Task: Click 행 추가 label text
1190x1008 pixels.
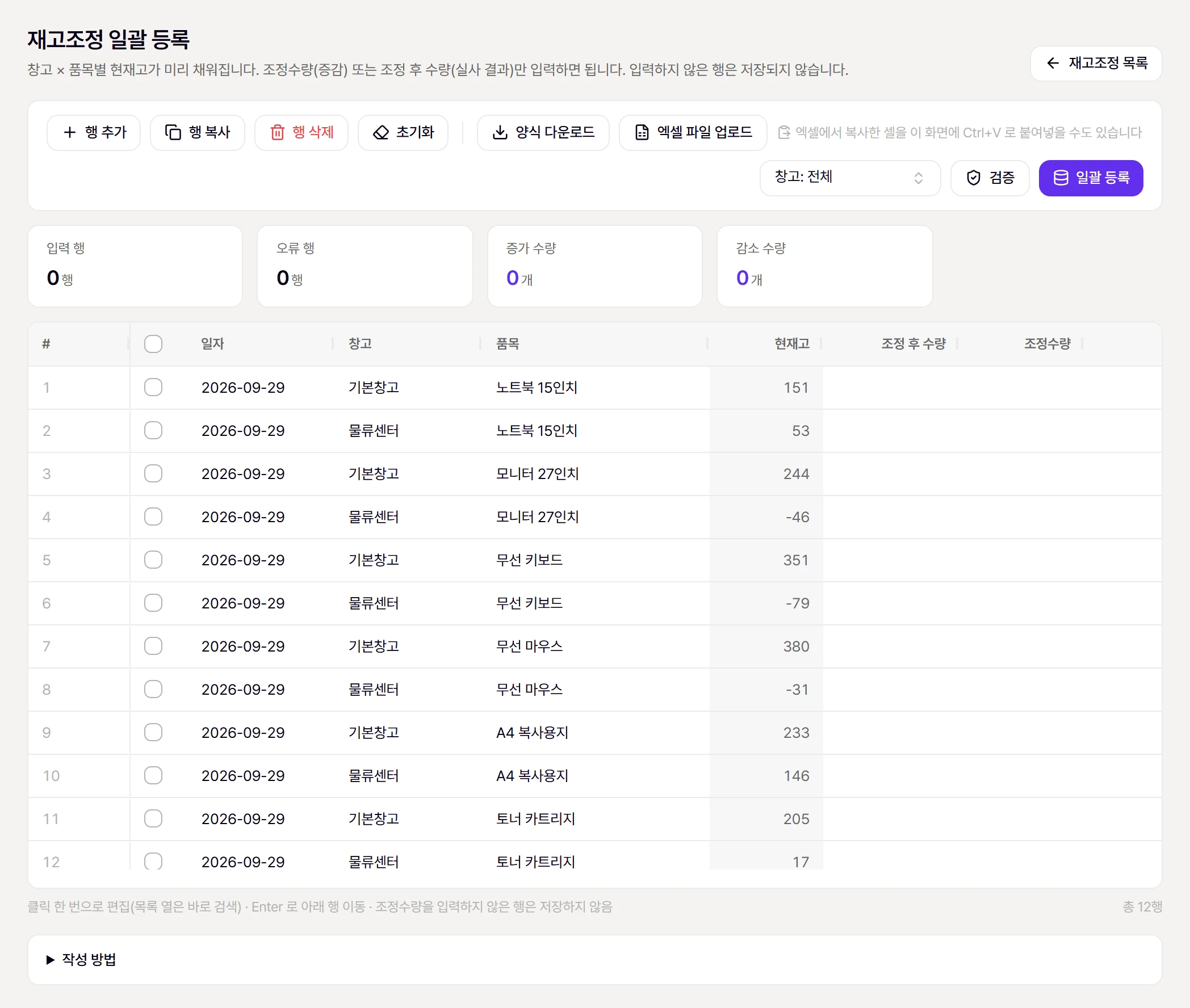Action: click(106, 133)
